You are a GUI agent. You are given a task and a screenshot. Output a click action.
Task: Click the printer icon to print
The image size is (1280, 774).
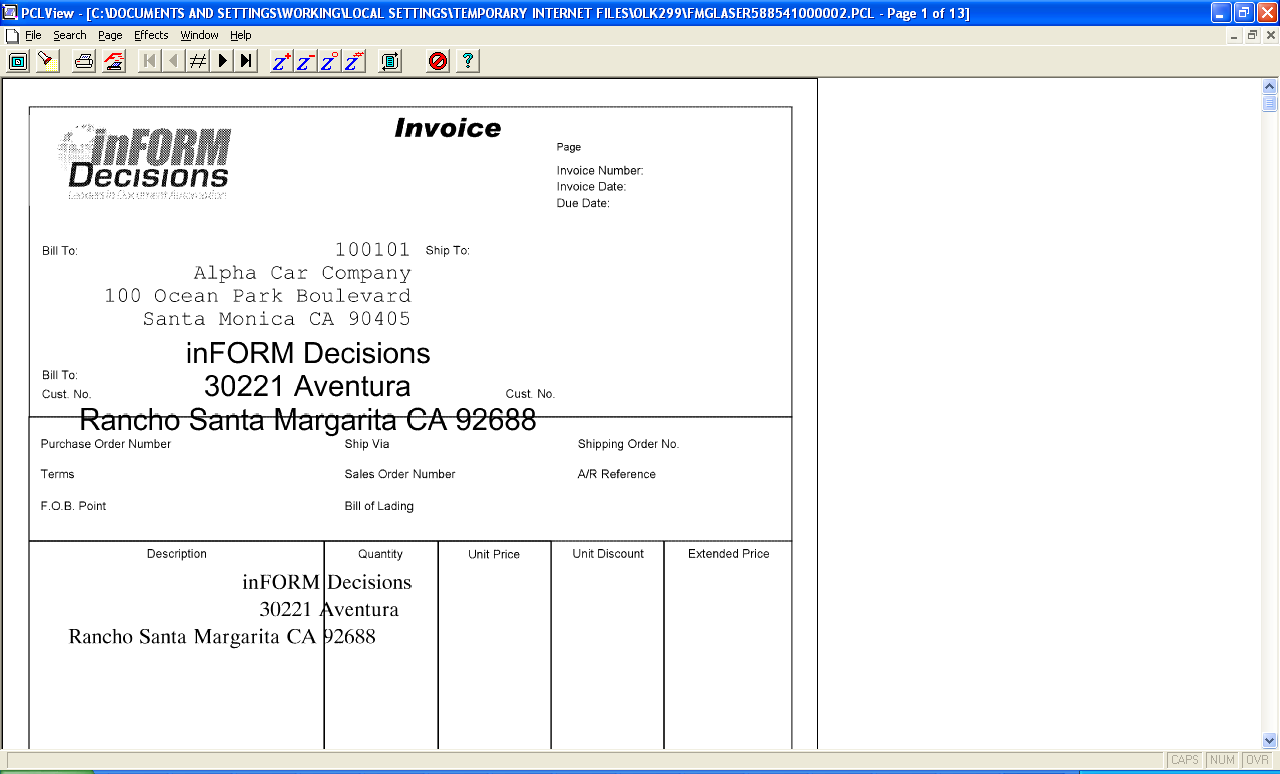pyautogui.click(x=84, y=61)
